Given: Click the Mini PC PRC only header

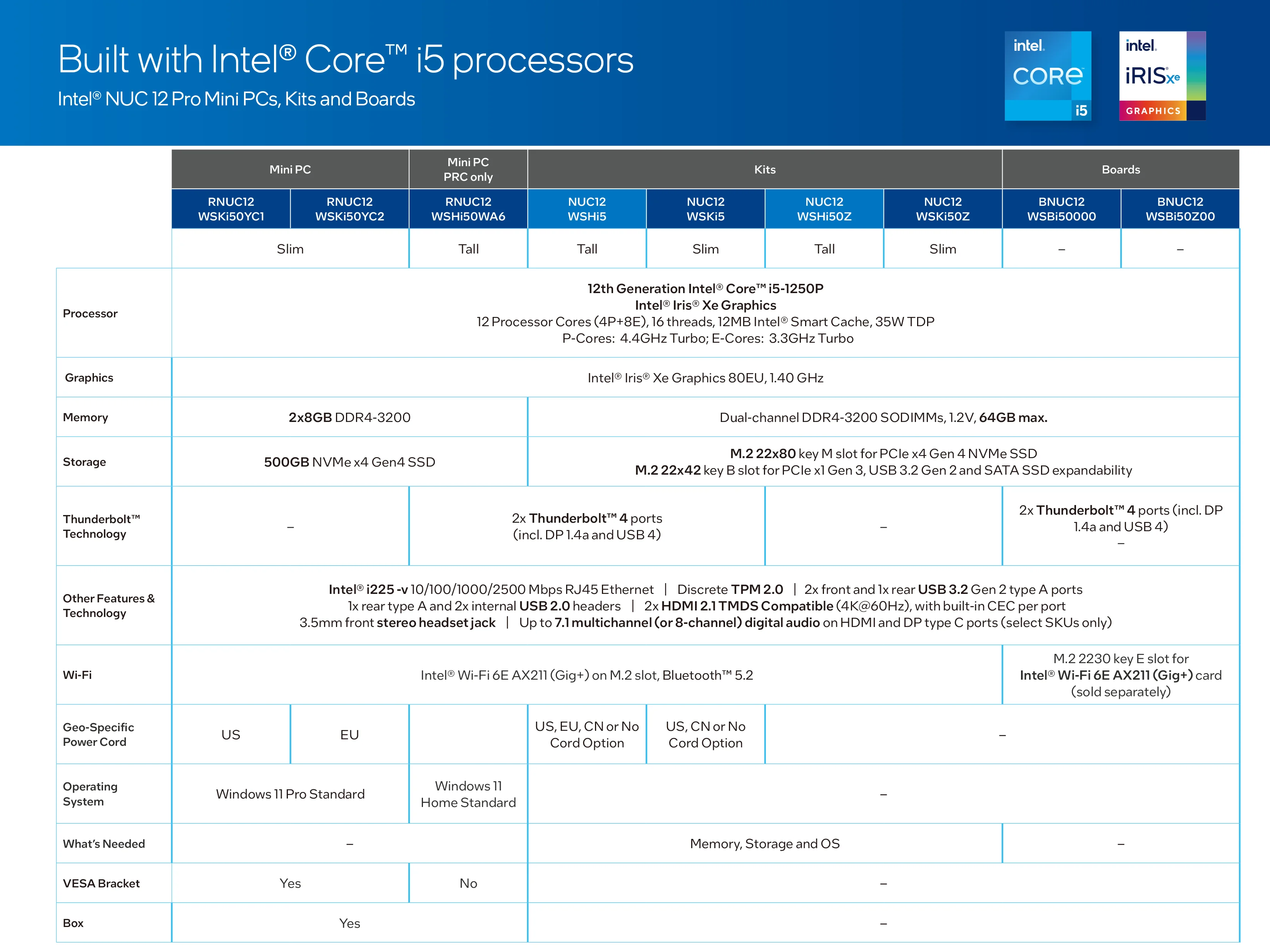Looking at the screenshot, I should [468, 169].
